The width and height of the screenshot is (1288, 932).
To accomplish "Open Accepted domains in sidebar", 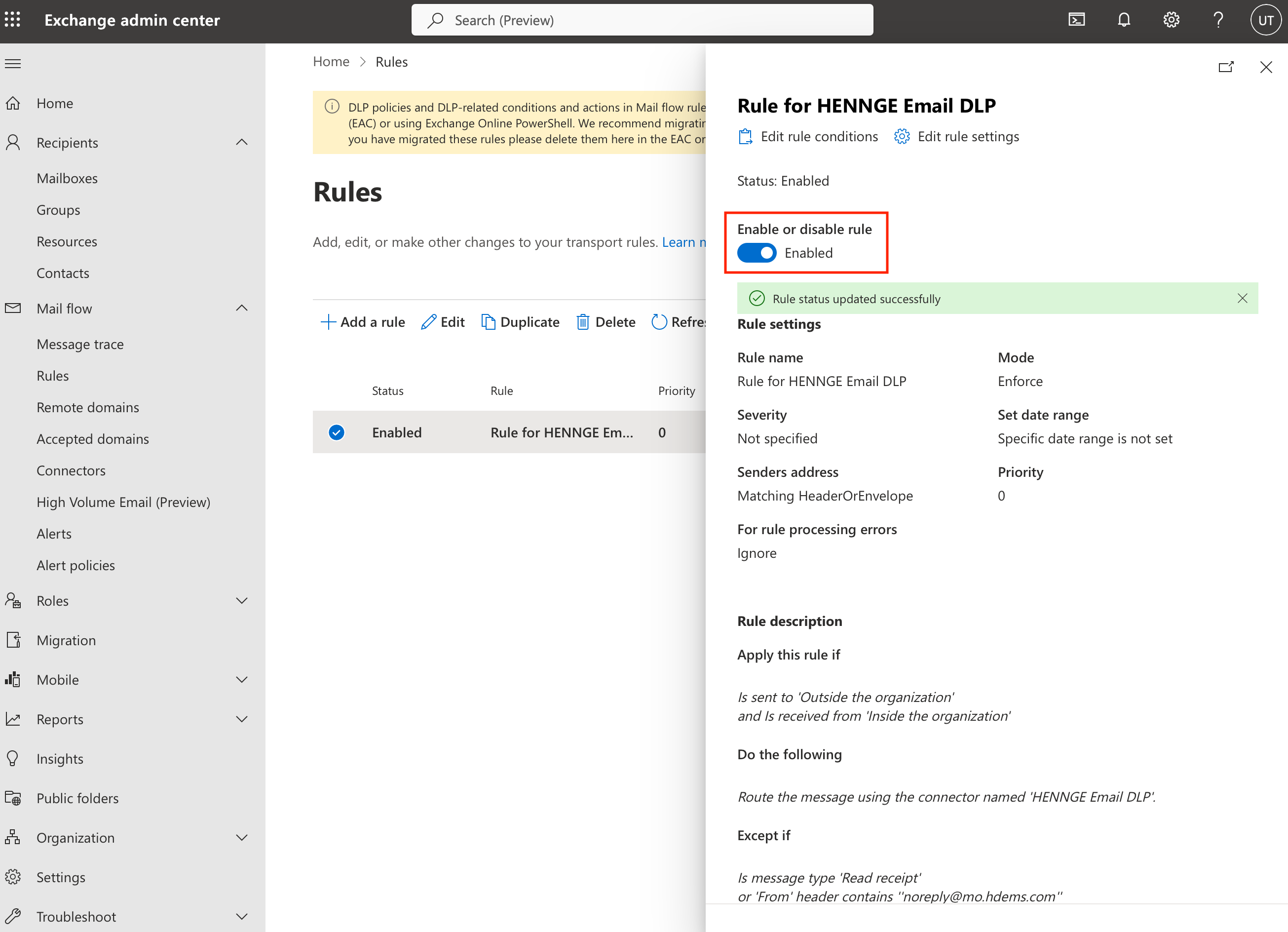I will [93, 438].
